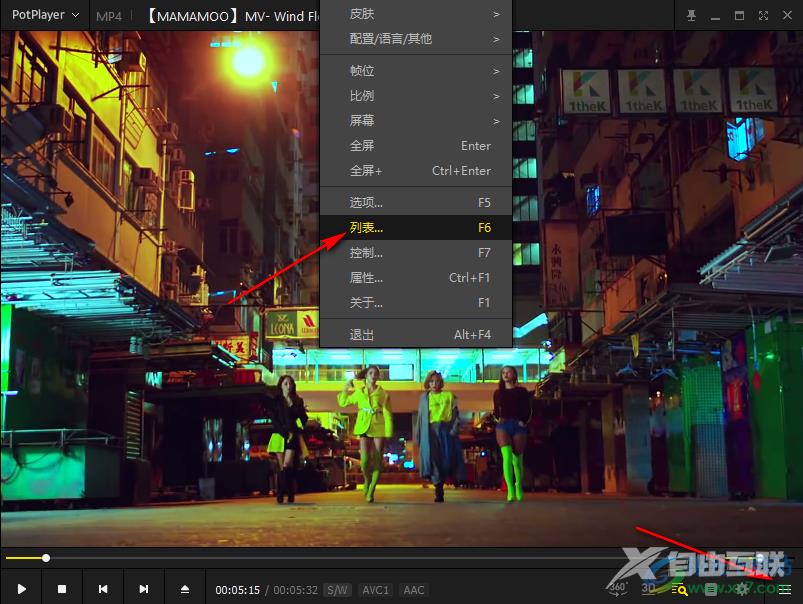Toggle 3D video mode
The width and height of the screenshot is (803, 604).
tap(649, 589)
